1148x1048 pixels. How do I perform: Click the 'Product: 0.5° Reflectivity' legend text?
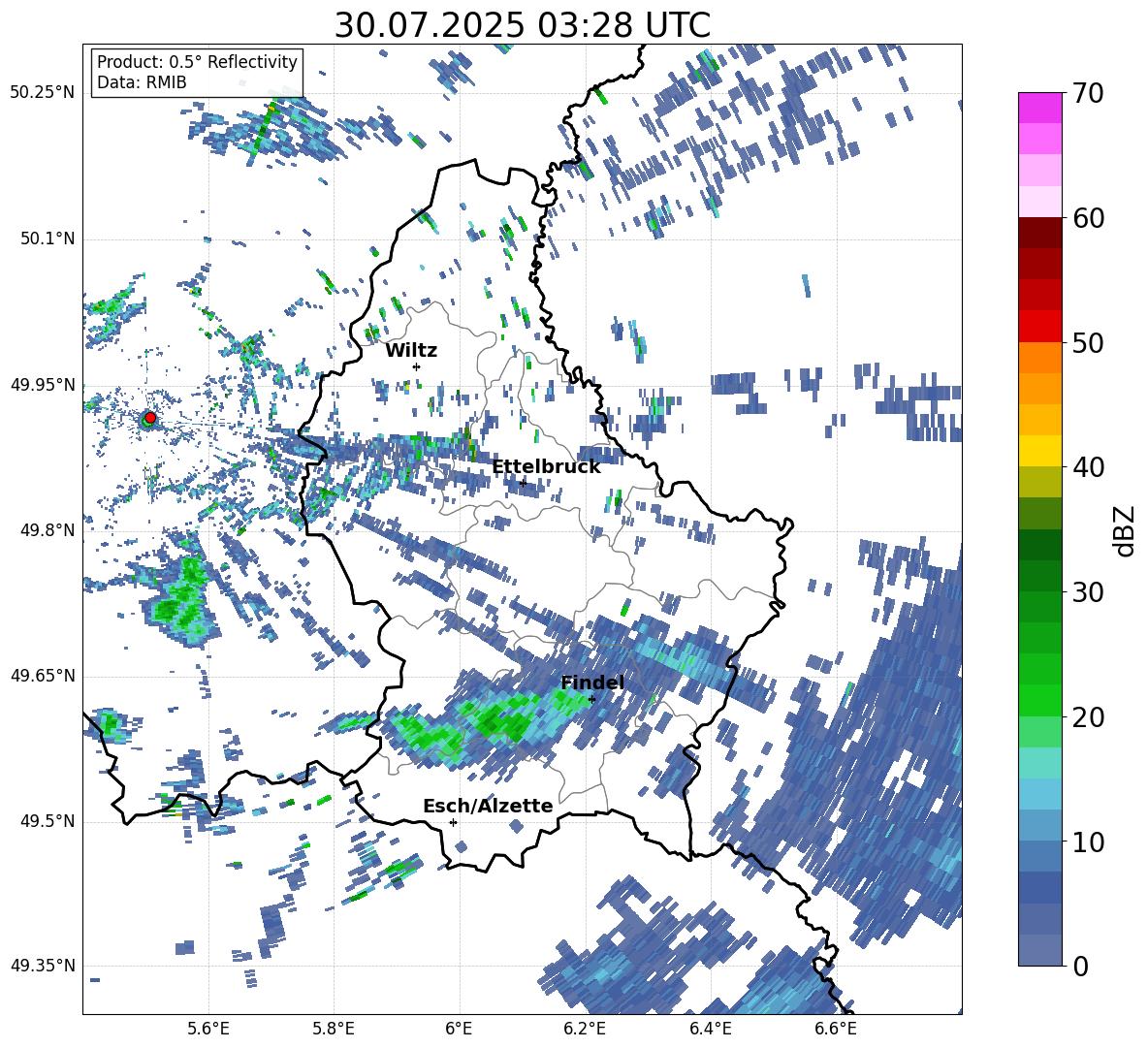pyautogui.click(x=197, y=61)
